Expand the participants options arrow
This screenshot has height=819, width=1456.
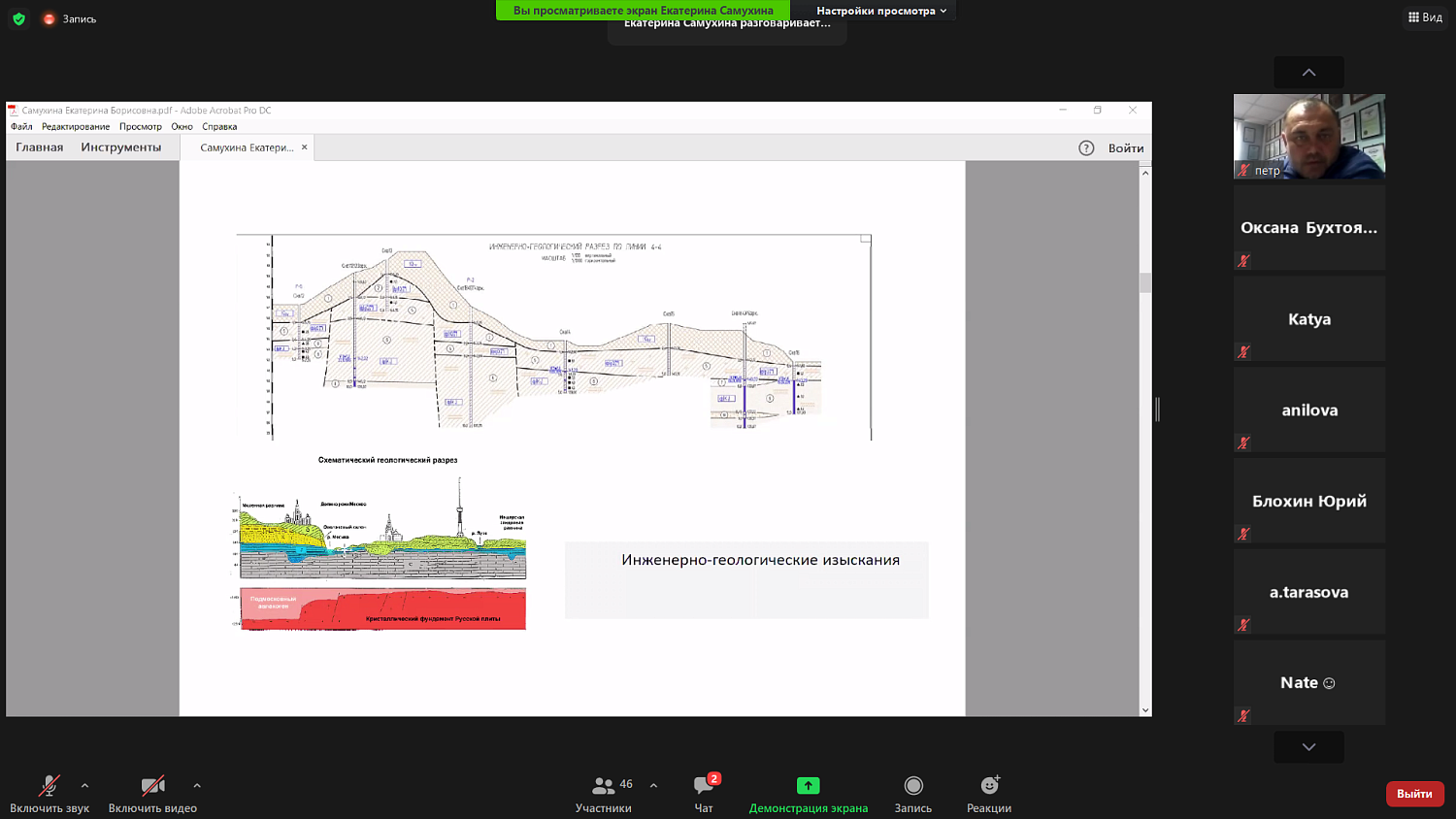653,785
